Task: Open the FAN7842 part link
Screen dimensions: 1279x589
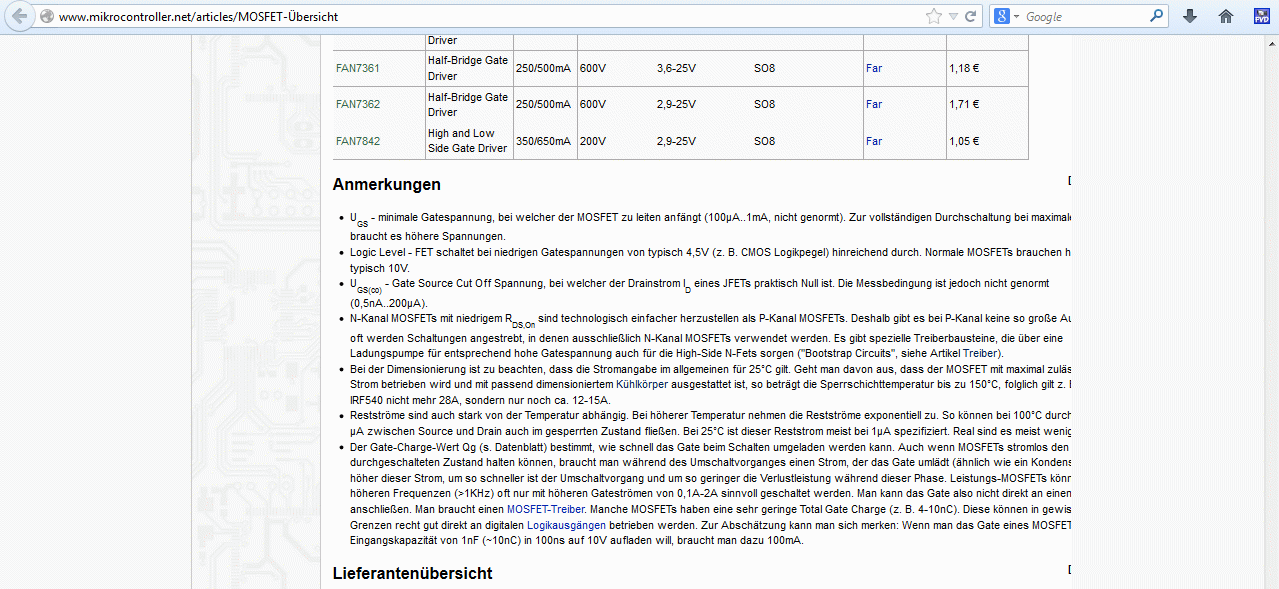Action: pos(358,141)
